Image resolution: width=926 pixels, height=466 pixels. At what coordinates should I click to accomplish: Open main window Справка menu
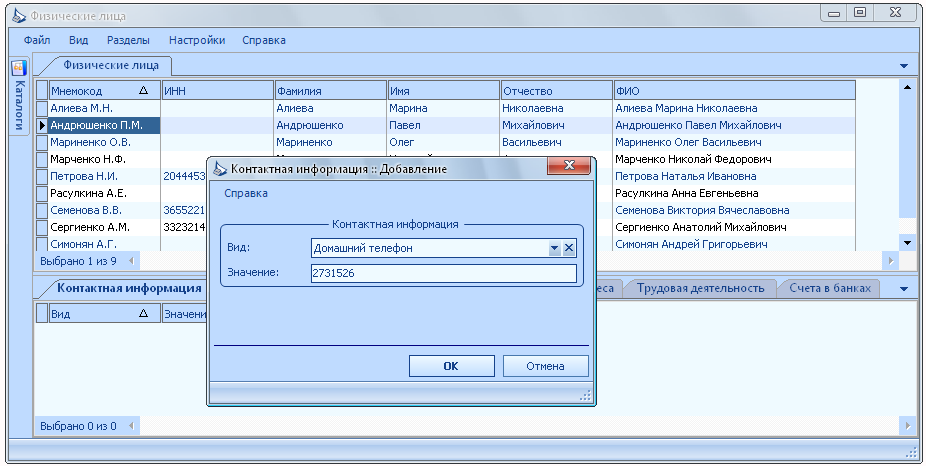click(x=263, y=40)
